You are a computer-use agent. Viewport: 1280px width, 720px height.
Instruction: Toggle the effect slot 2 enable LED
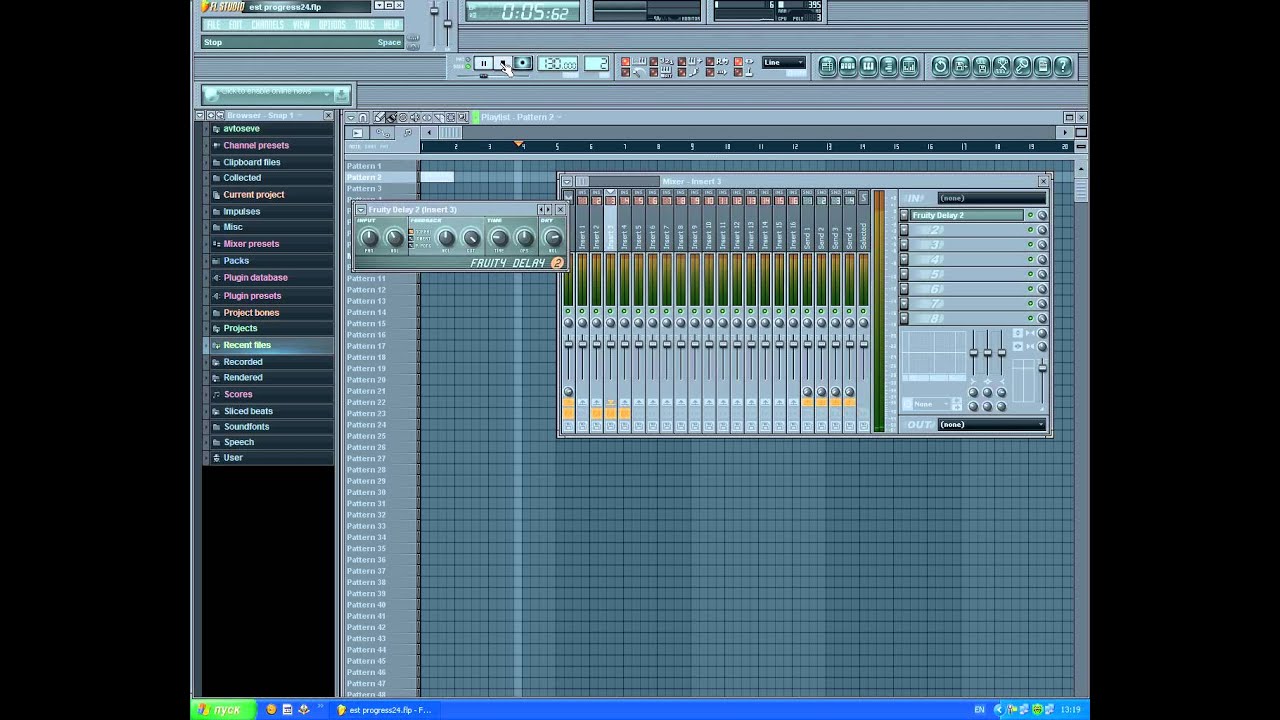point(1030,230)
